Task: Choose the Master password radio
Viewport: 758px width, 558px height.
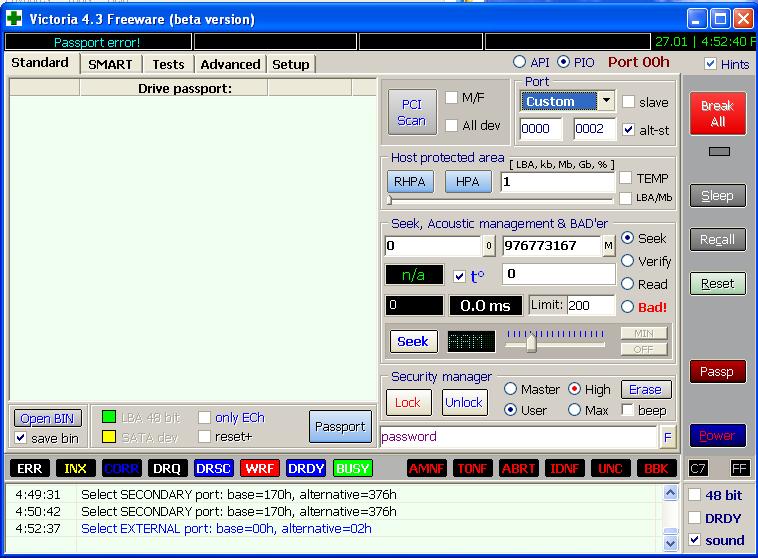Action: [x=510, y=389]
